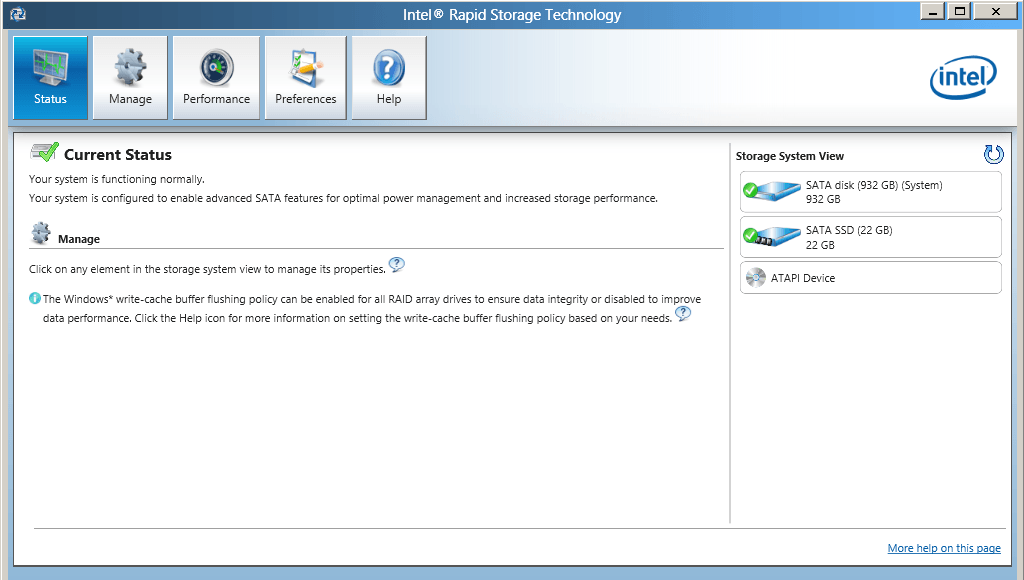Click the SATA SSD drive icon
The width and height of the screenshot is (1024, 580).
772,236
